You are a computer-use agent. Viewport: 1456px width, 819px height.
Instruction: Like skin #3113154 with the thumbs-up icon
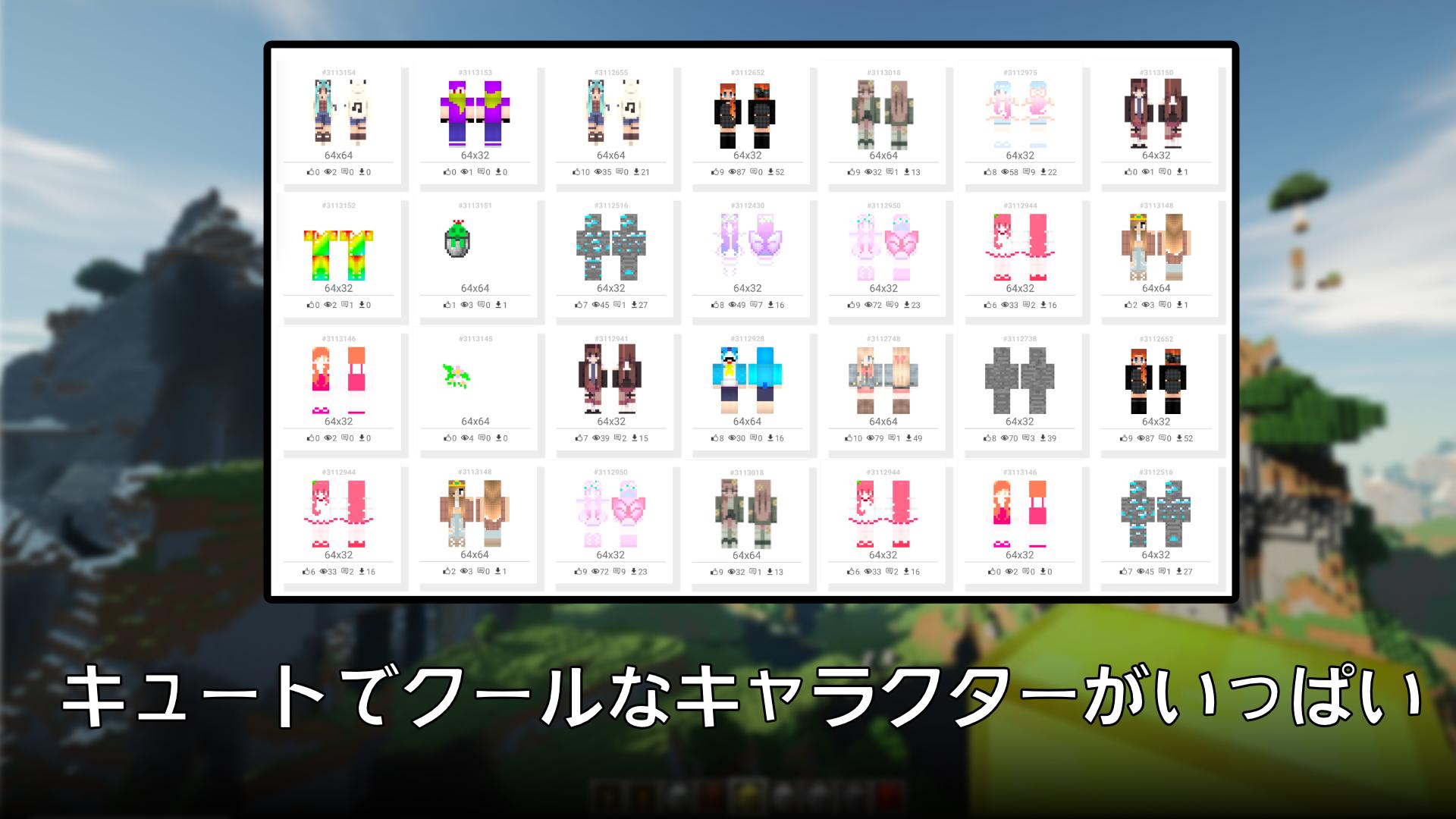tap(310, 172)
